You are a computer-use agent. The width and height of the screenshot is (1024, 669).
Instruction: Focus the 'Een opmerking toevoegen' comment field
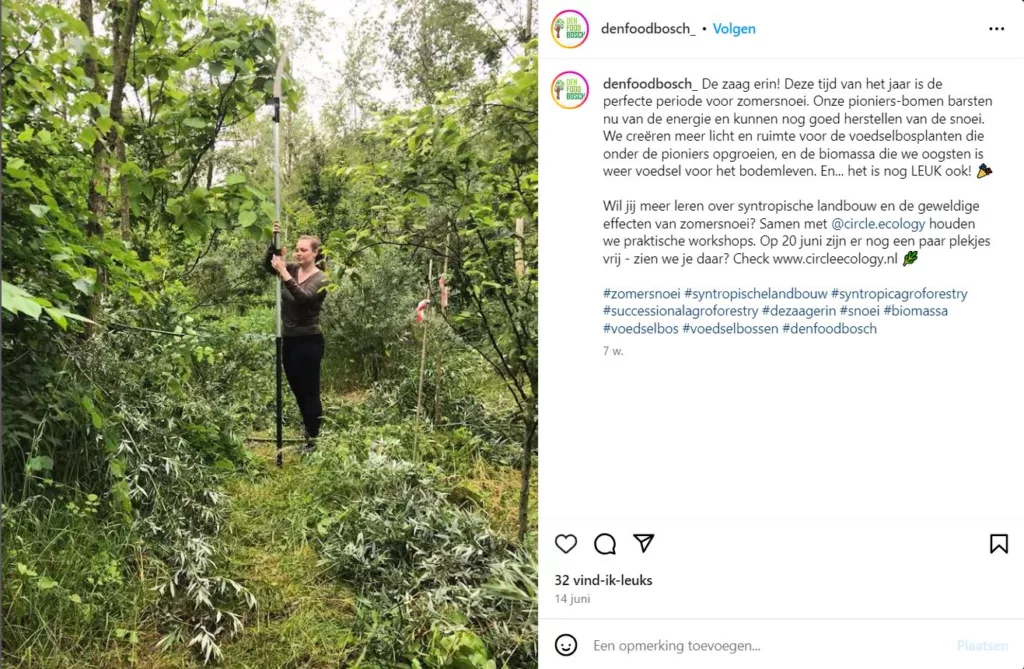click(x=771, y=645)
